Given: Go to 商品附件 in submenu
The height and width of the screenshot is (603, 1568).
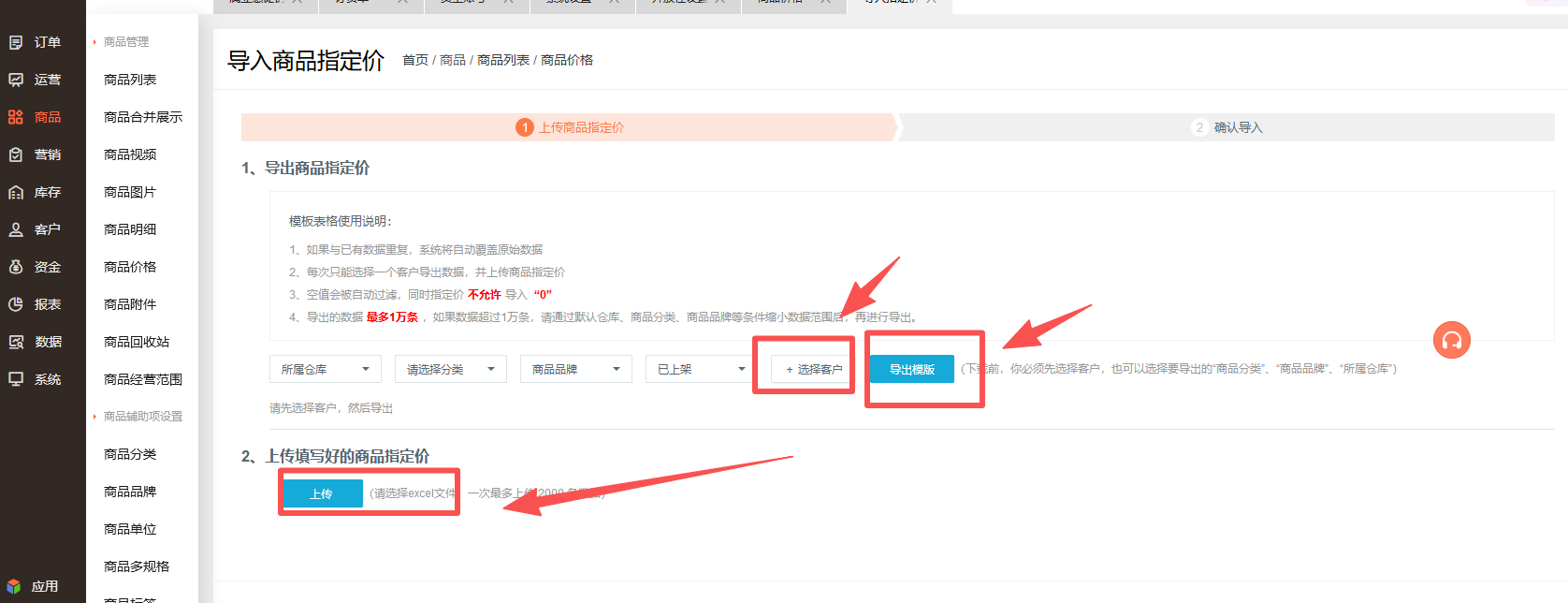Looking at the screenshot, I should pyautogui.click(x=130, y=304).
